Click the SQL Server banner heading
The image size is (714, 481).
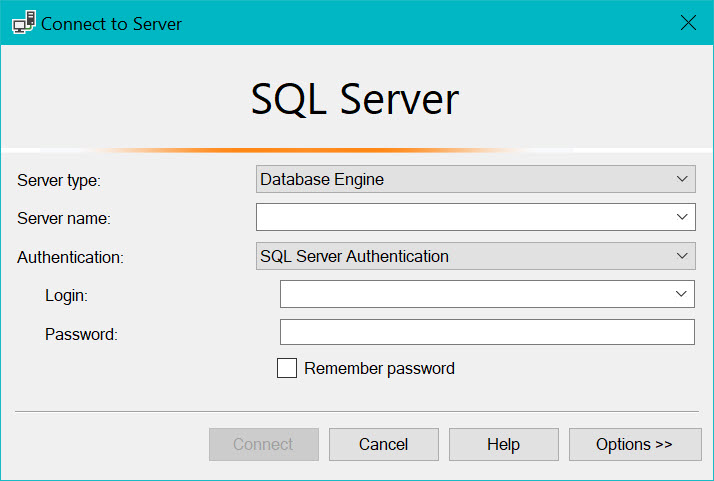click(355, 99)
